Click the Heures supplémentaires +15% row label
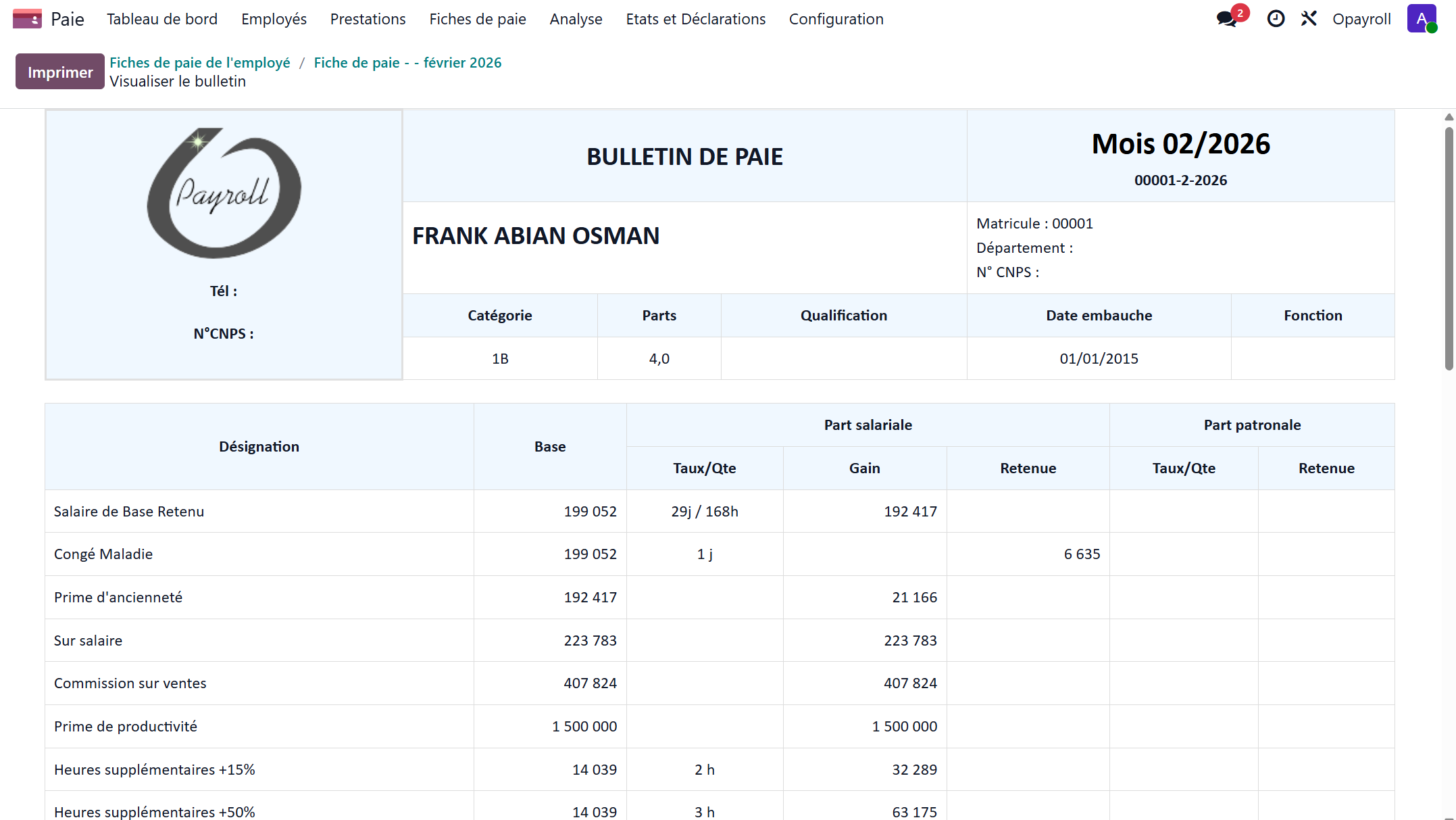 point(155,769)
